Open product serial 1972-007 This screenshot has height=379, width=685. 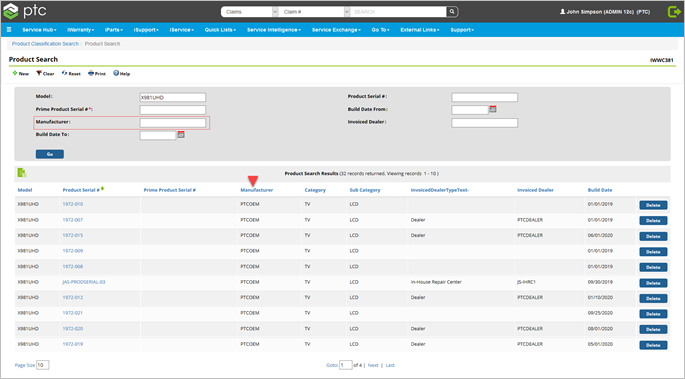pyautogui.click(x=73, y=220)
